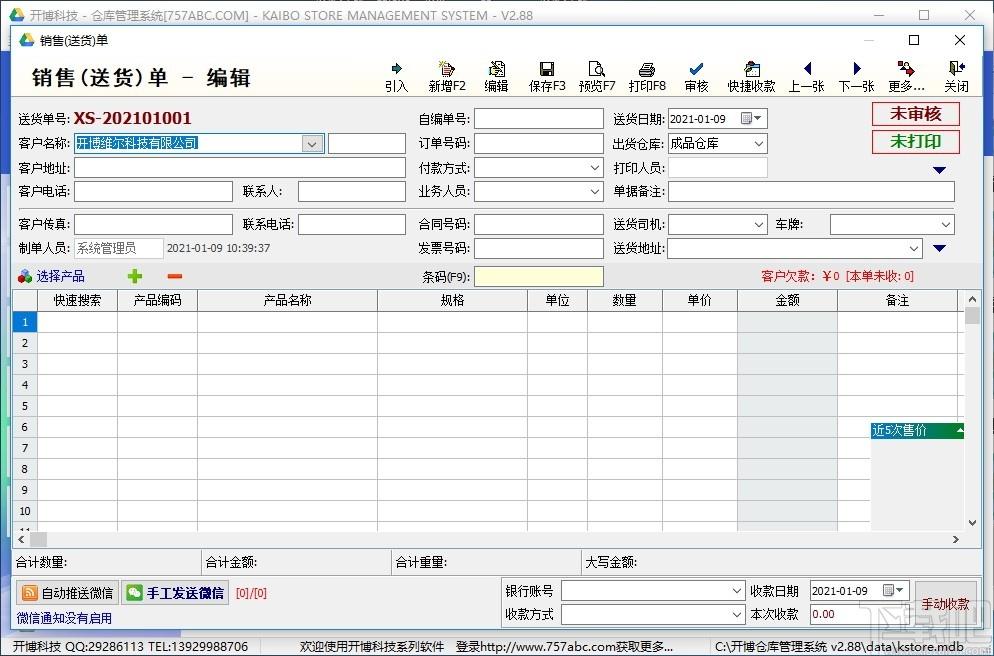Click the 发票号码 input field
Screen dimensions: 994x656
pyautogui.click(x=539, y=248)
